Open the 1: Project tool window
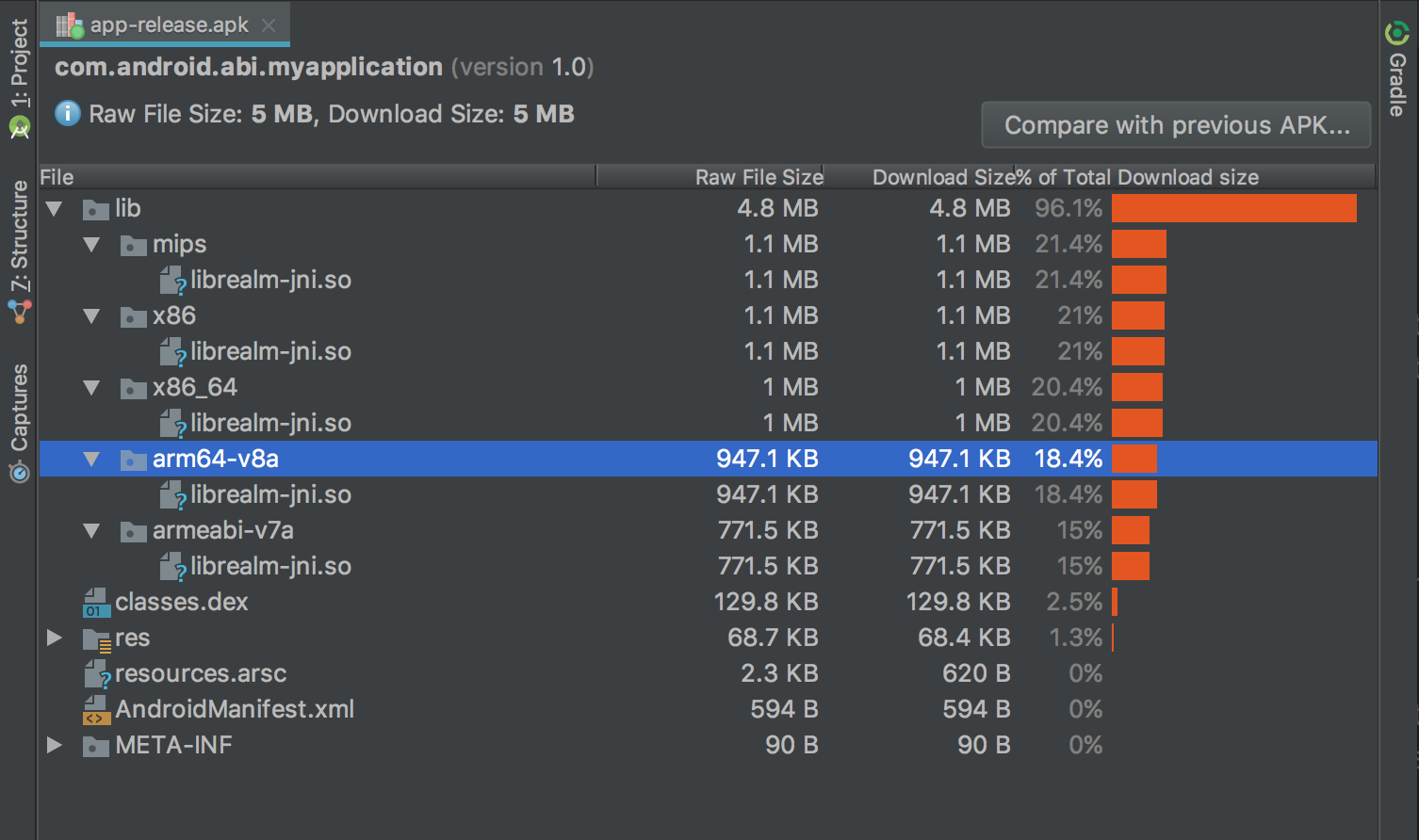The image size is (1419, 840). click(x=19, y=79)
